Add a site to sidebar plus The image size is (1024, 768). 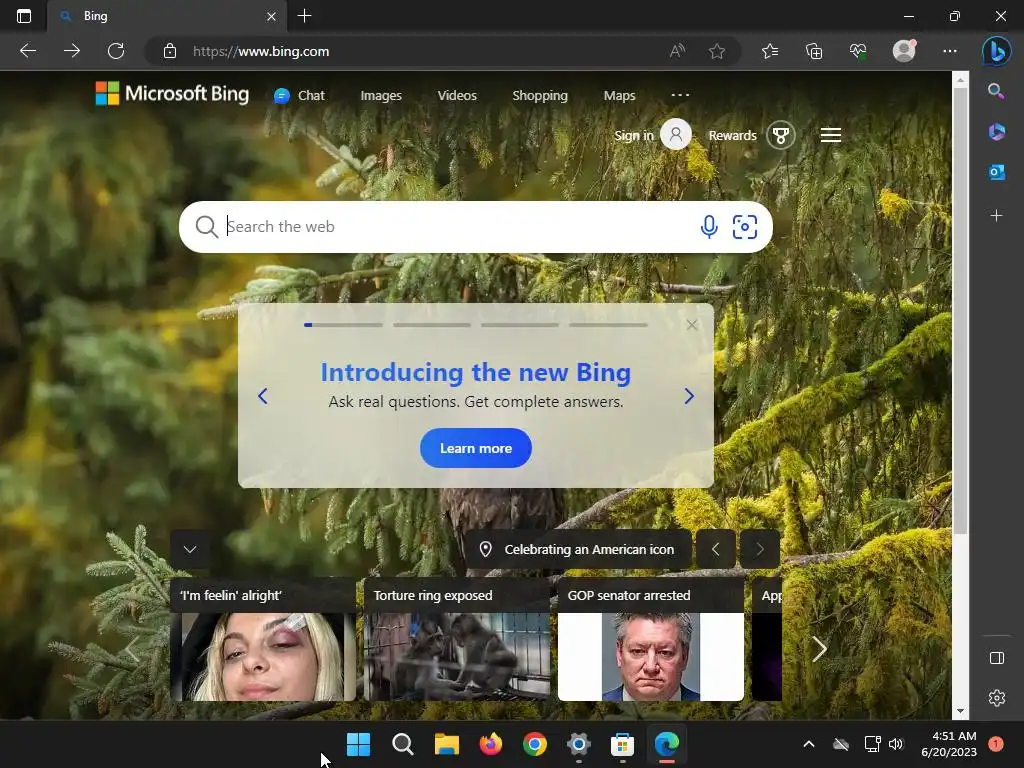pos(997,216)
